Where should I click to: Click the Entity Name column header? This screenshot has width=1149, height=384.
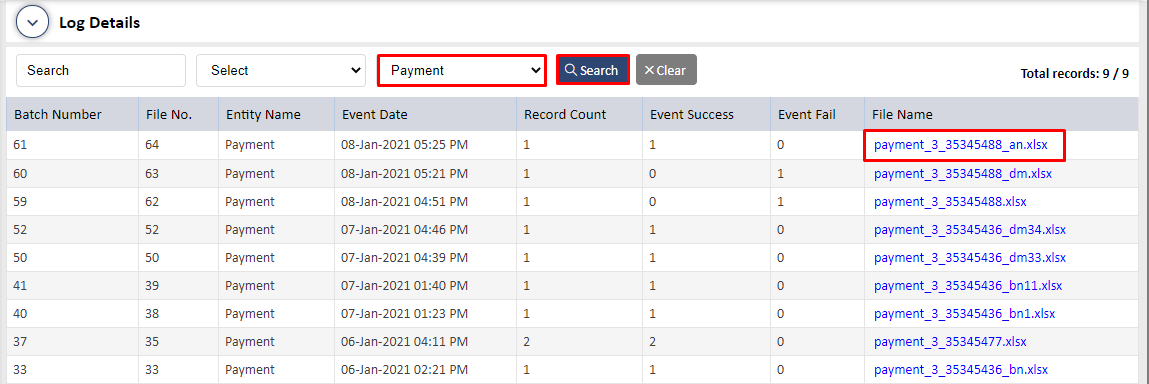[276, 114]
